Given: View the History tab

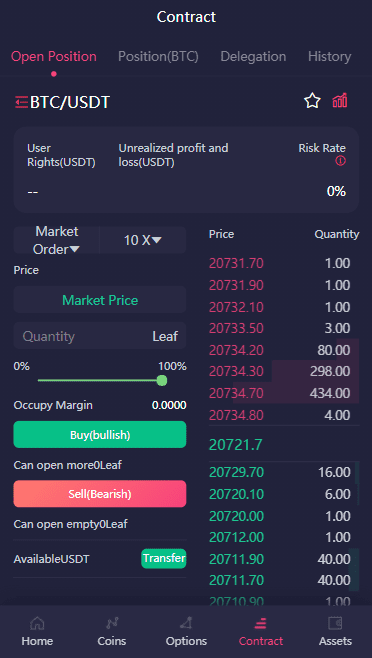Looking at the screenshot, I should [330, 56].
